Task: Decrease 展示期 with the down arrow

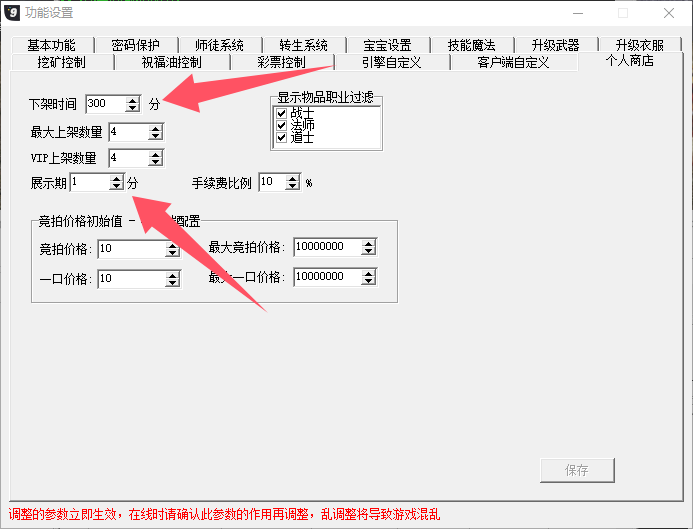Action: coord(116,186)
